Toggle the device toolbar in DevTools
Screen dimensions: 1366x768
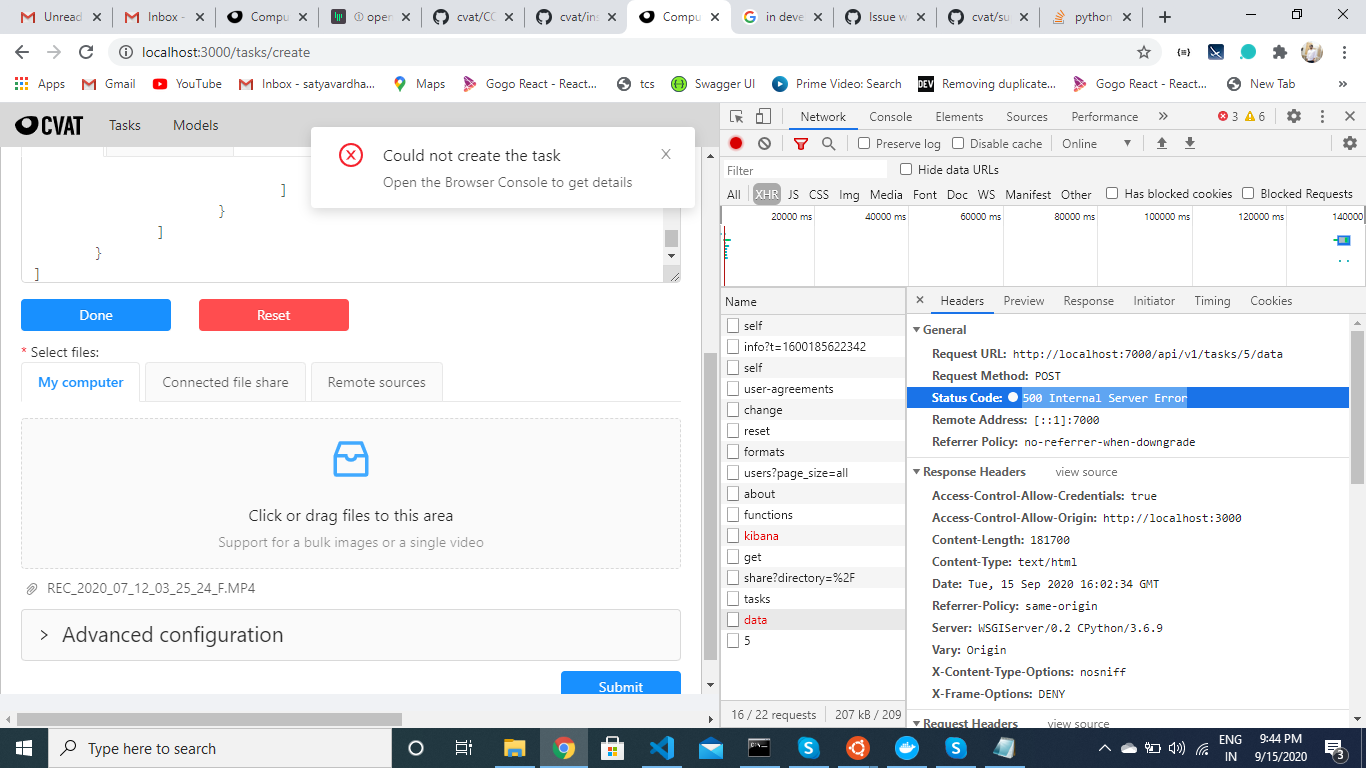click(761, 117)
